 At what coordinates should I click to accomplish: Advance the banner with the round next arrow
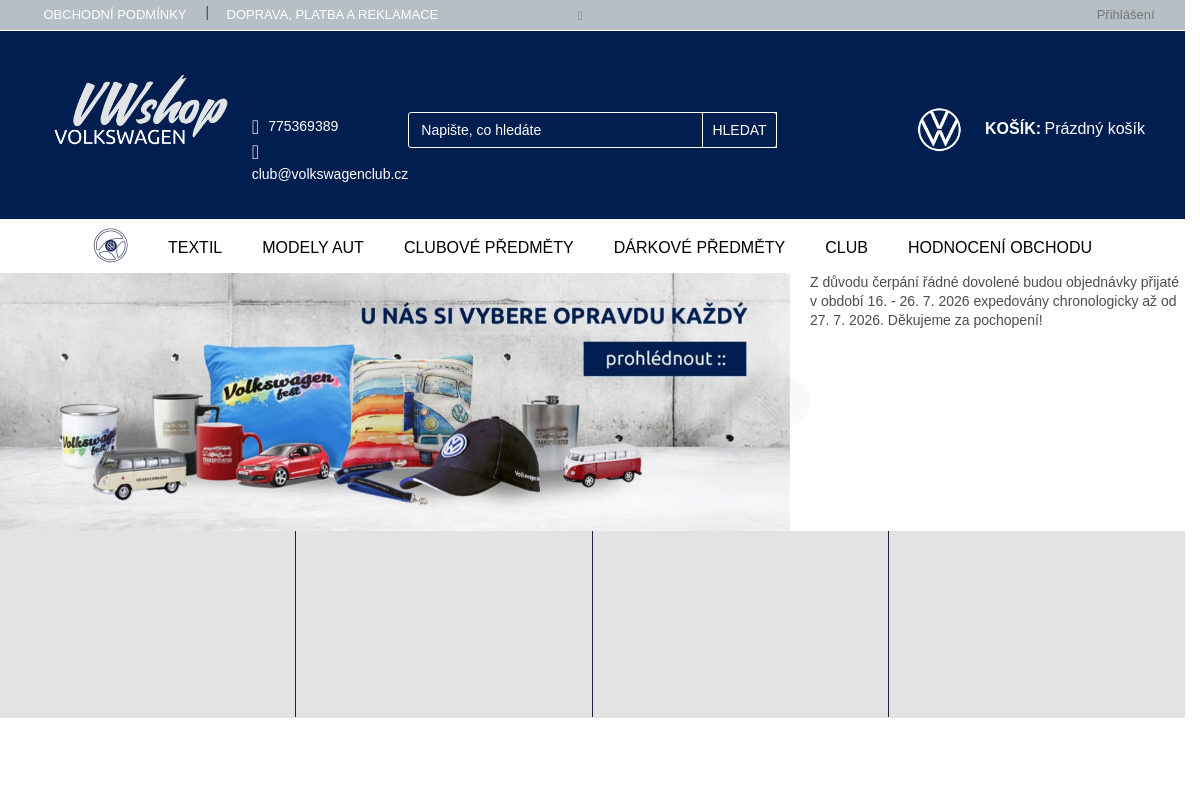point(785,401)
